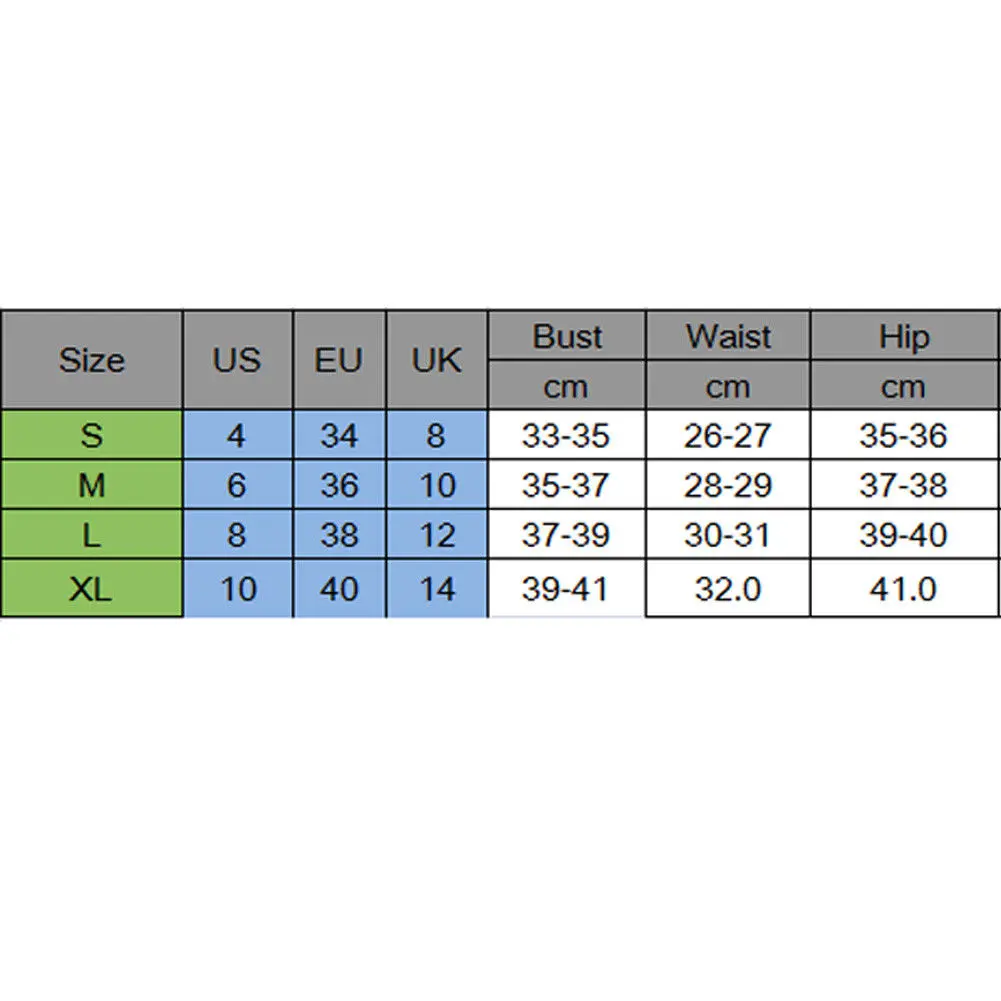Click the green M size cell

pyautogui.click(x=91, y=485)
